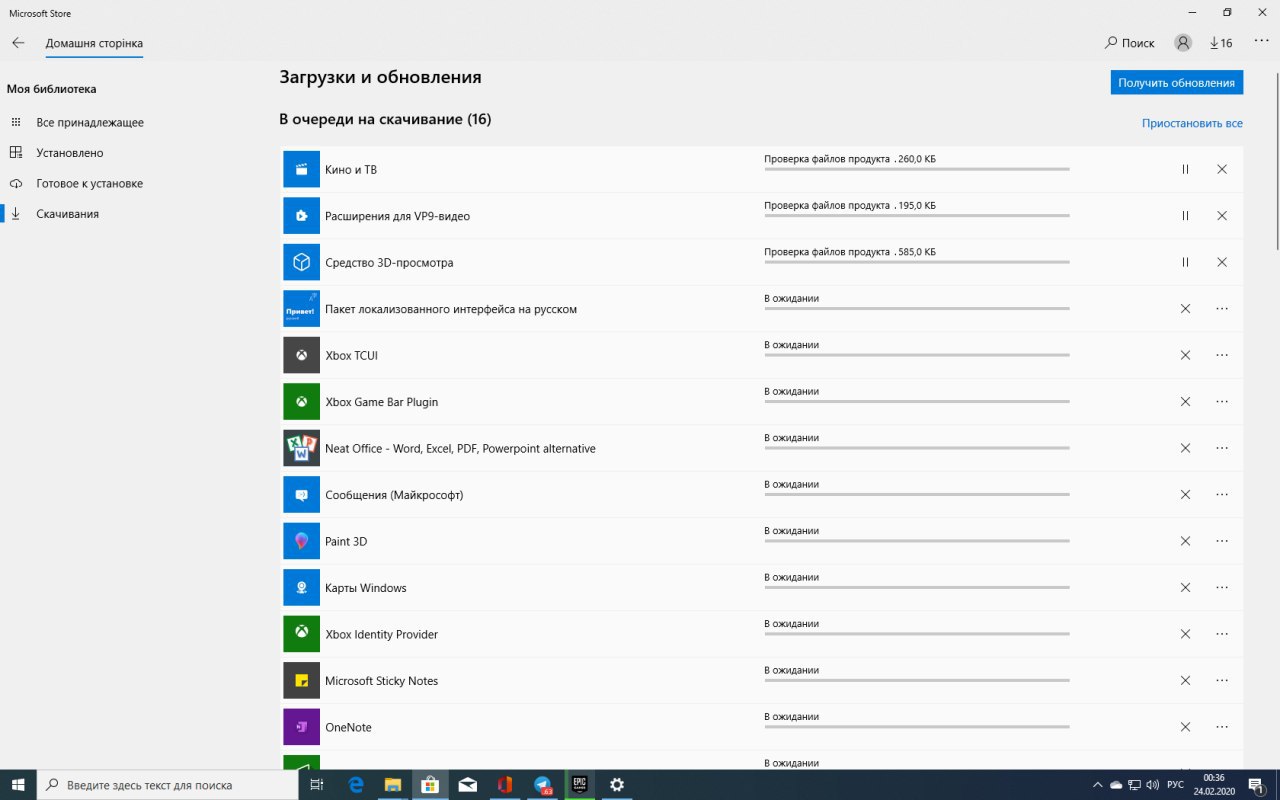Open more options for OneNote
The image size is (1280, 800).
click(1222, 727)
